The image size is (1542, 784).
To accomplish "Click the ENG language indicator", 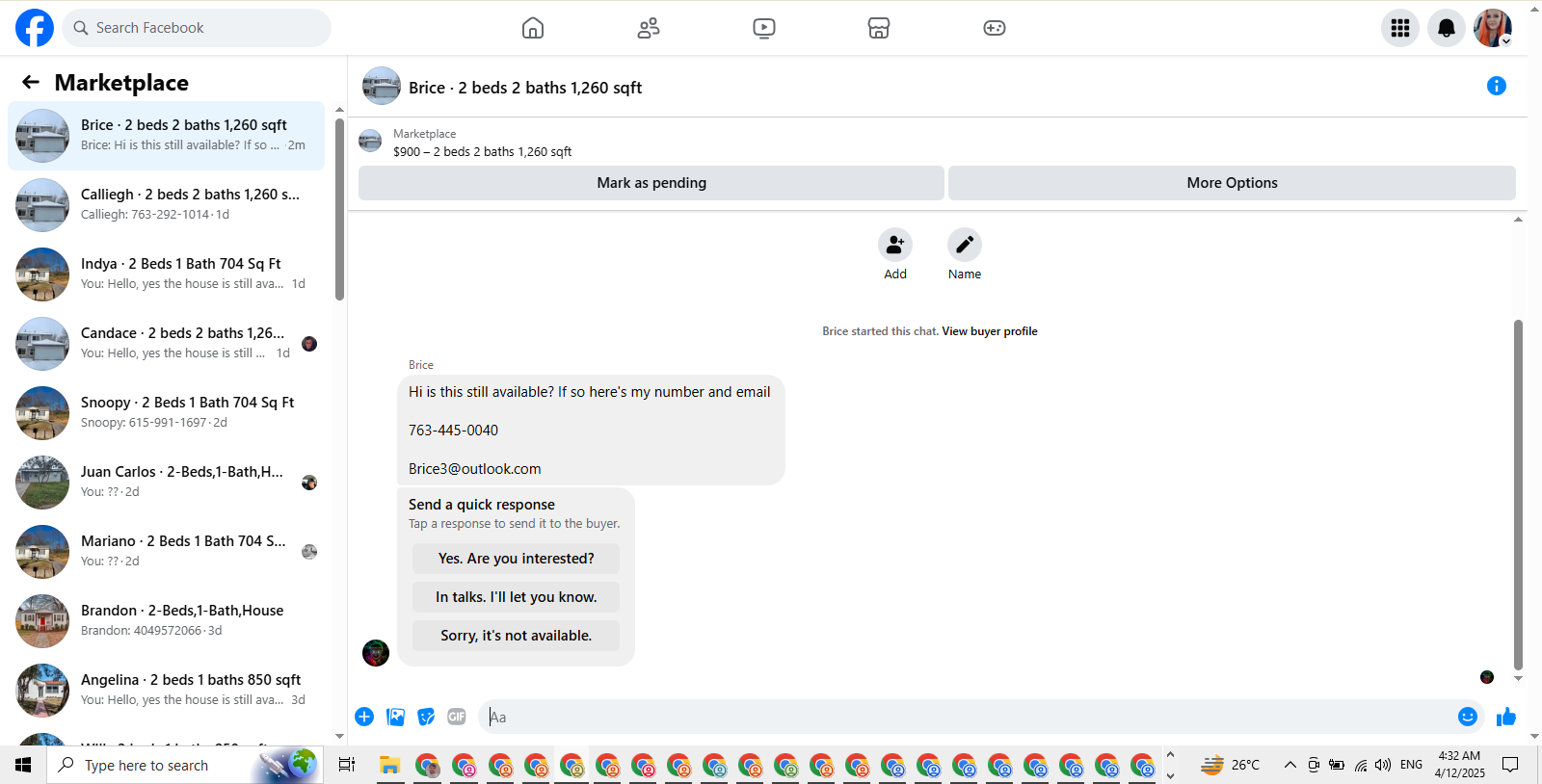I will (1411, 765).
